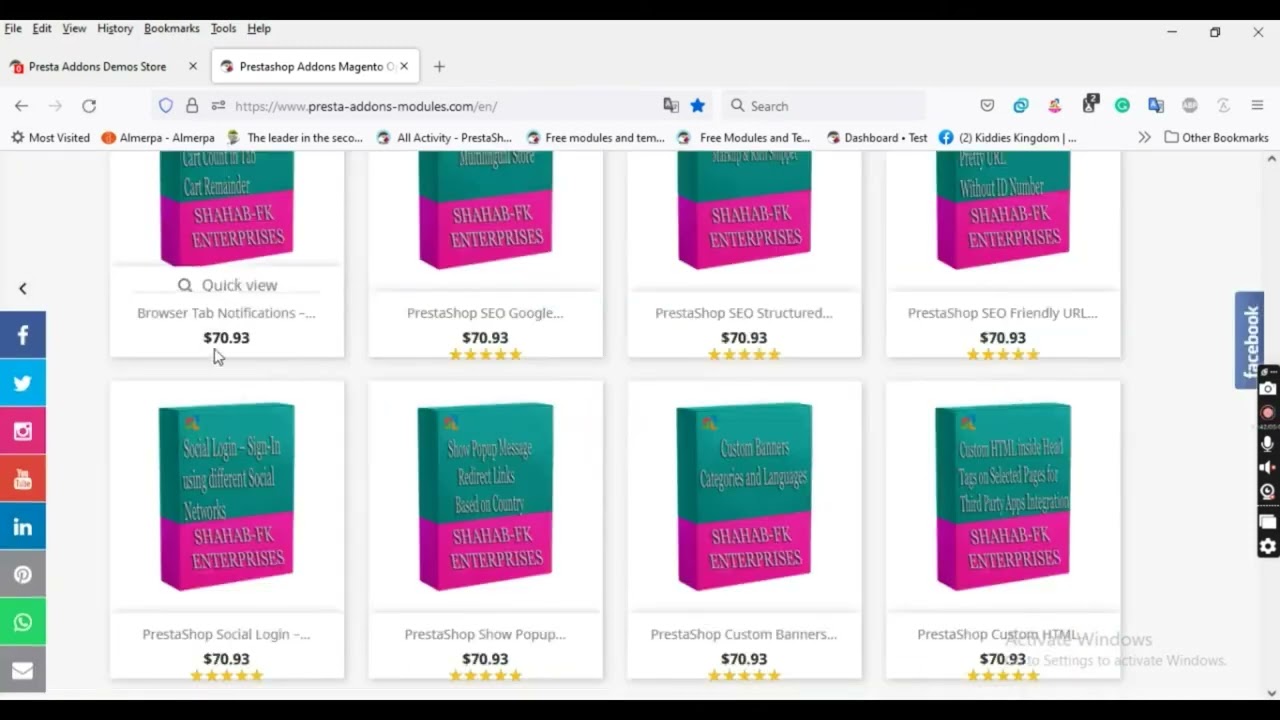This screenshot has width=1280, height=720.
Task: Open the File menu
Action: click(x=13, y=28)
